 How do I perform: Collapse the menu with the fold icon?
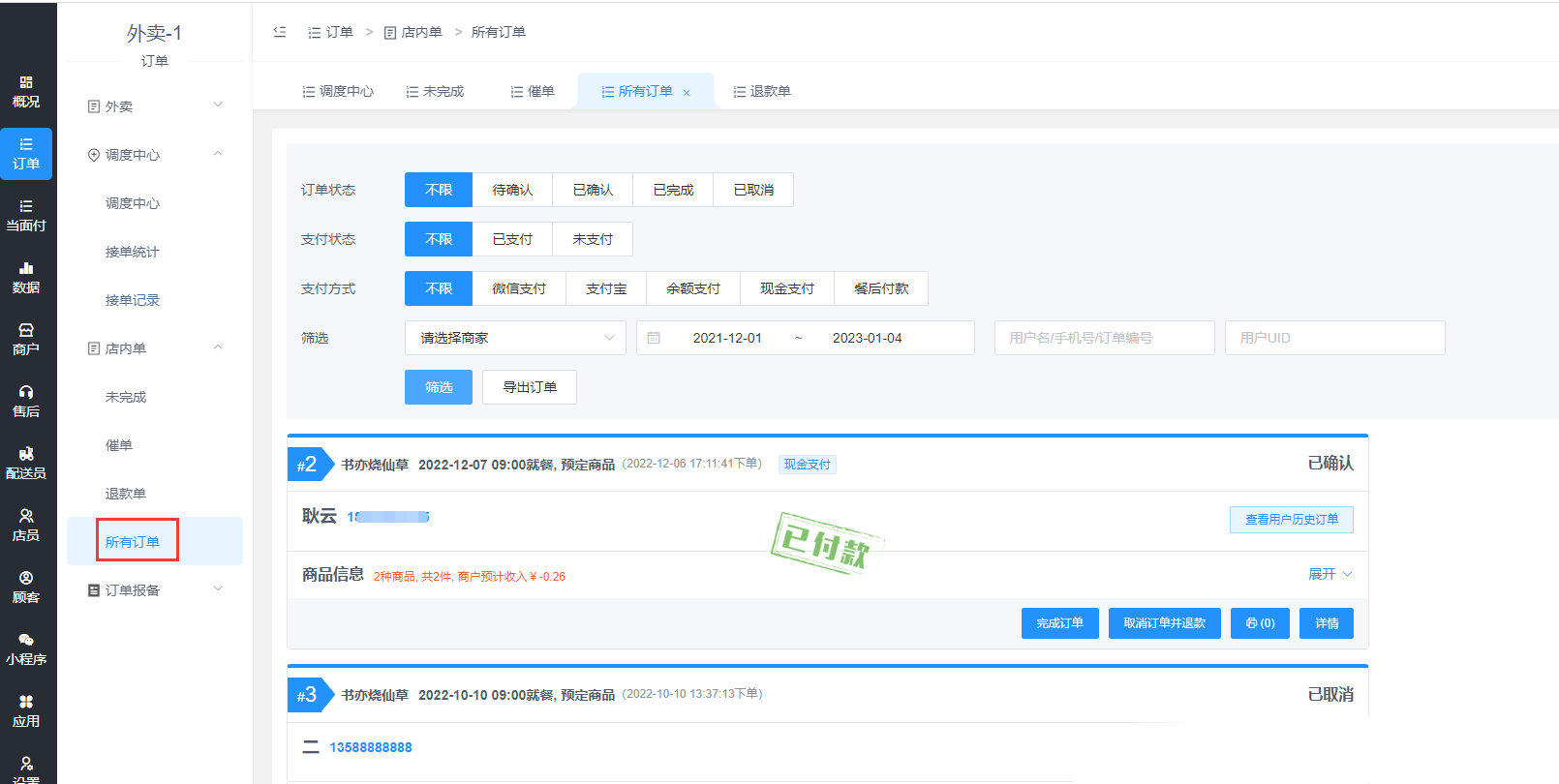click(x=280, y=32)
